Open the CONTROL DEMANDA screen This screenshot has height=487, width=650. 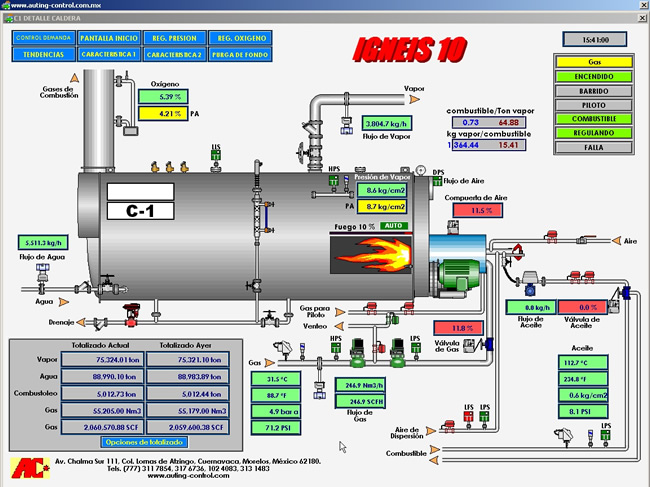click(44, 38)
